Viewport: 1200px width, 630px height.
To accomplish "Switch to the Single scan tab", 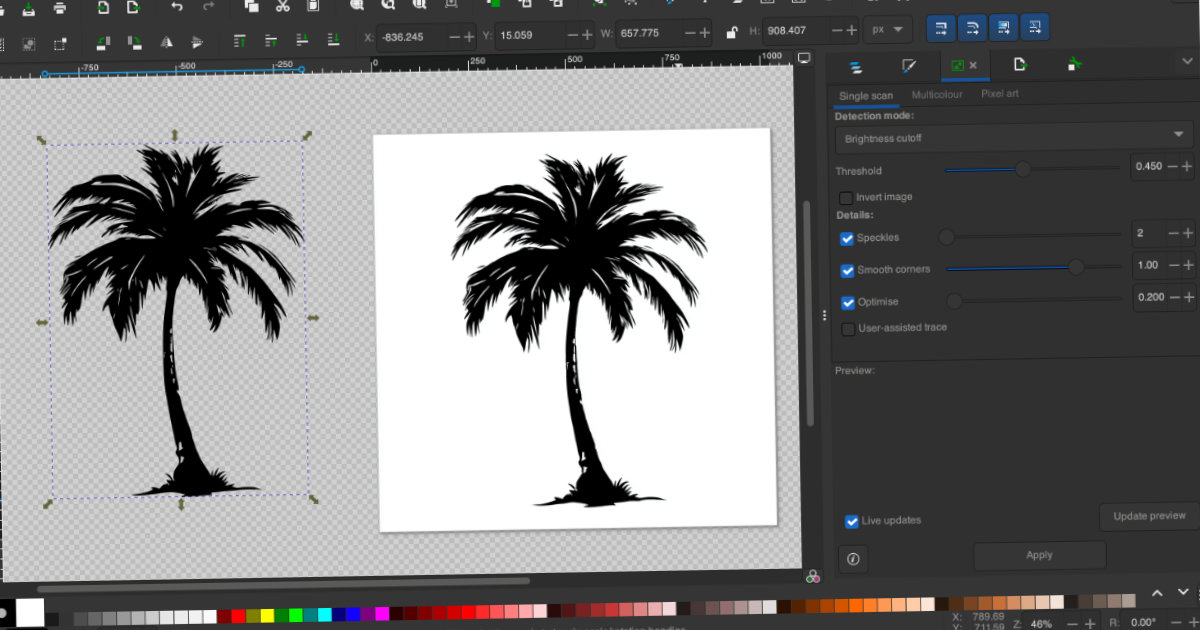I will [x=866, y=95].
